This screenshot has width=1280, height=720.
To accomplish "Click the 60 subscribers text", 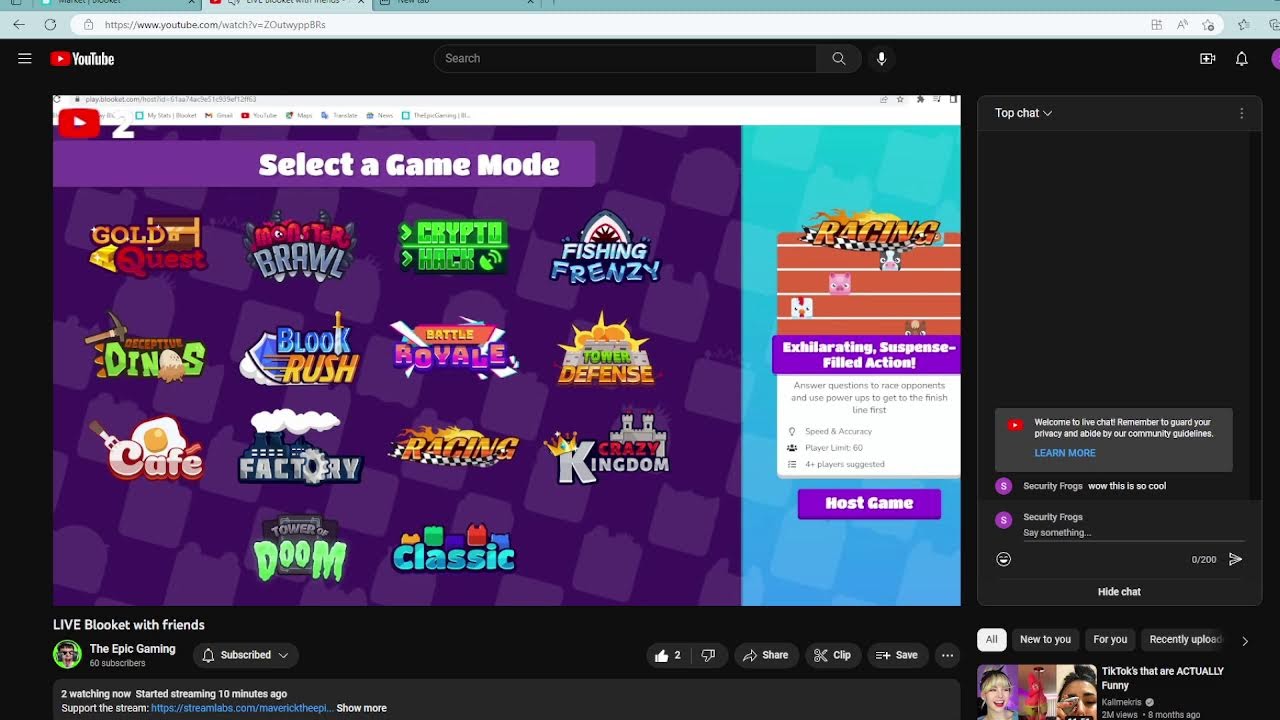I will (x=117, y=663).
